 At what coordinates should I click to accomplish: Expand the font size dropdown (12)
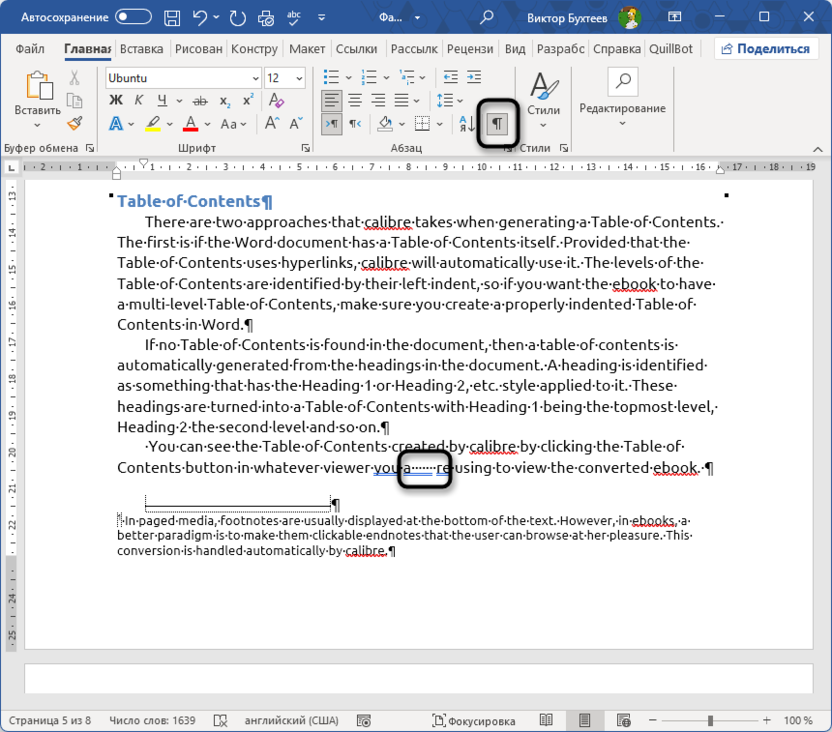pyautogui.click(x=299, y=77)
